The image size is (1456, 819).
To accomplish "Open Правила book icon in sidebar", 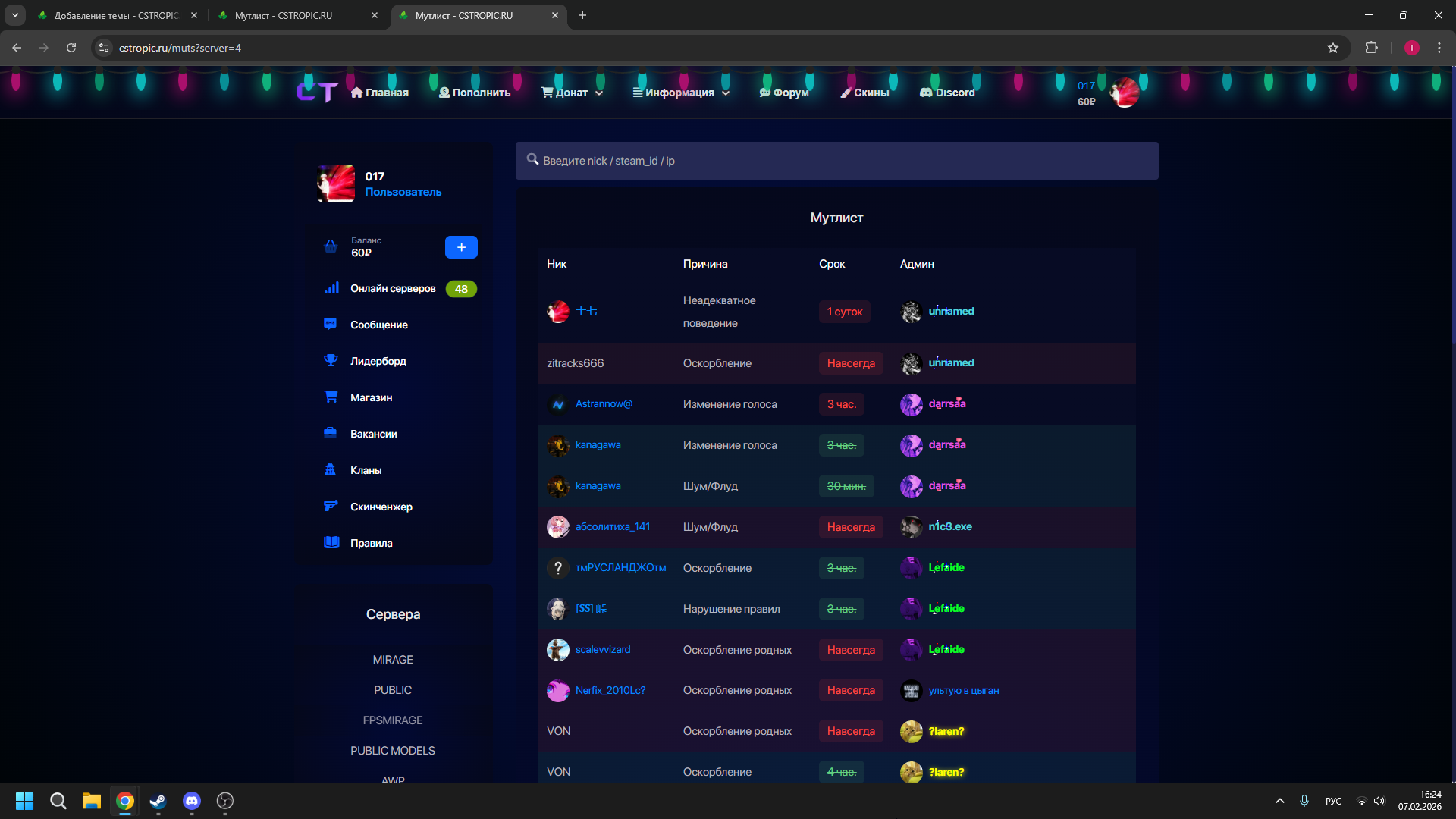I will 331,543.
